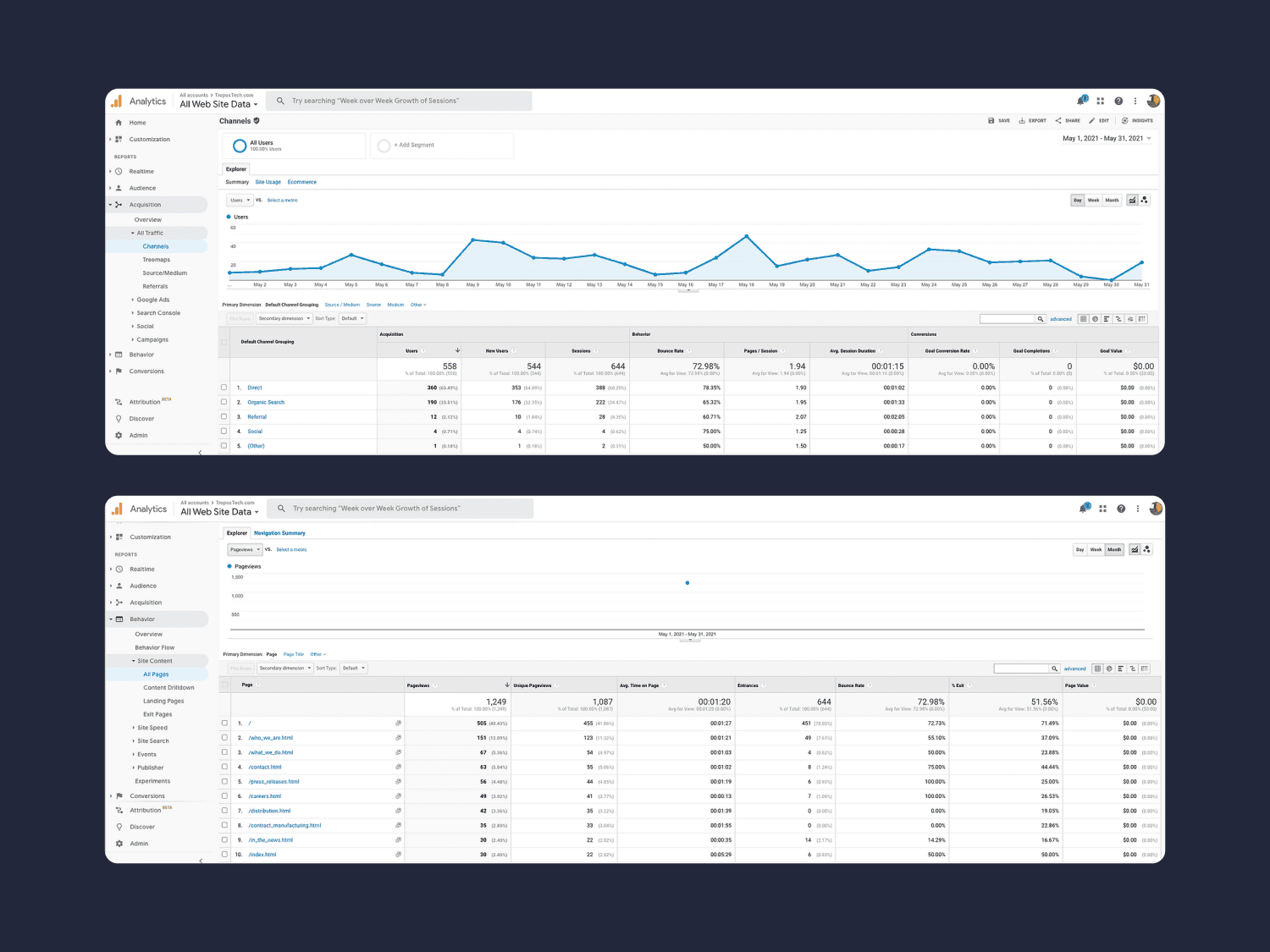Screen dimensions: 1270x952
Task: Select Day granularity in the All Pages chart
Action: (1079, 550)
